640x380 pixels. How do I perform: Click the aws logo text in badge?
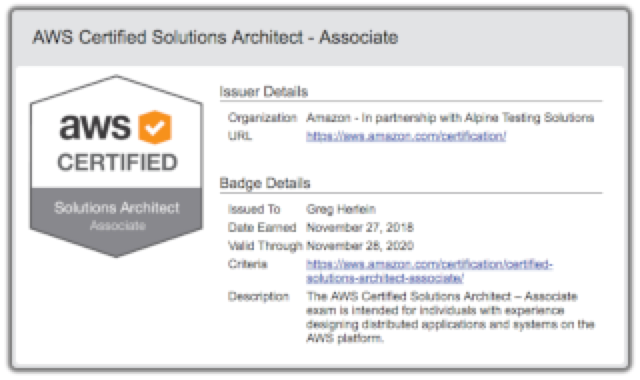tap(95, 127)
